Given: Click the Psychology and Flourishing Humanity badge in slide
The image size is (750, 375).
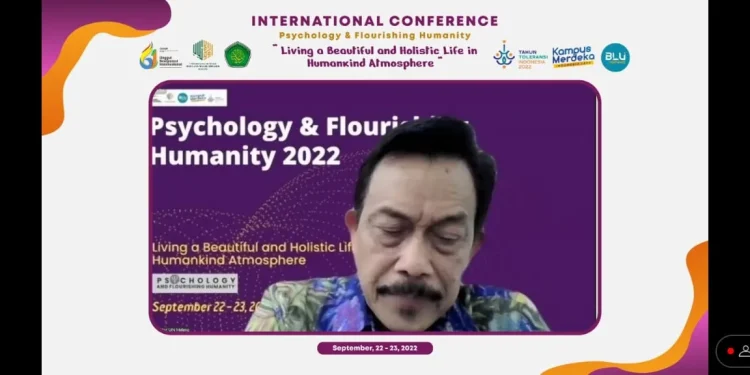Looking at the screenshot, I should [x=195, y=283].
